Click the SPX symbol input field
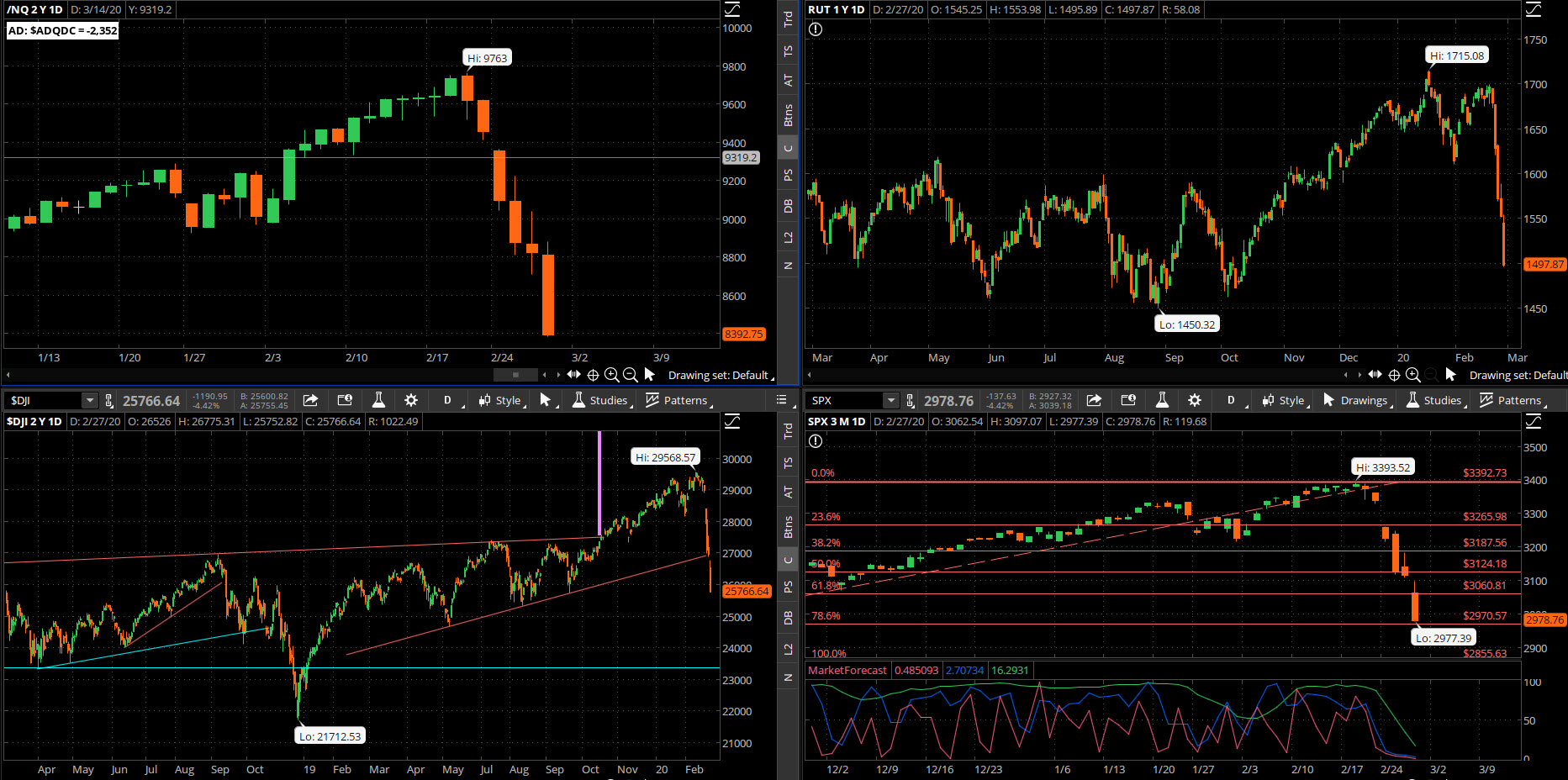1568x780 pixels. tap(845, 401)
